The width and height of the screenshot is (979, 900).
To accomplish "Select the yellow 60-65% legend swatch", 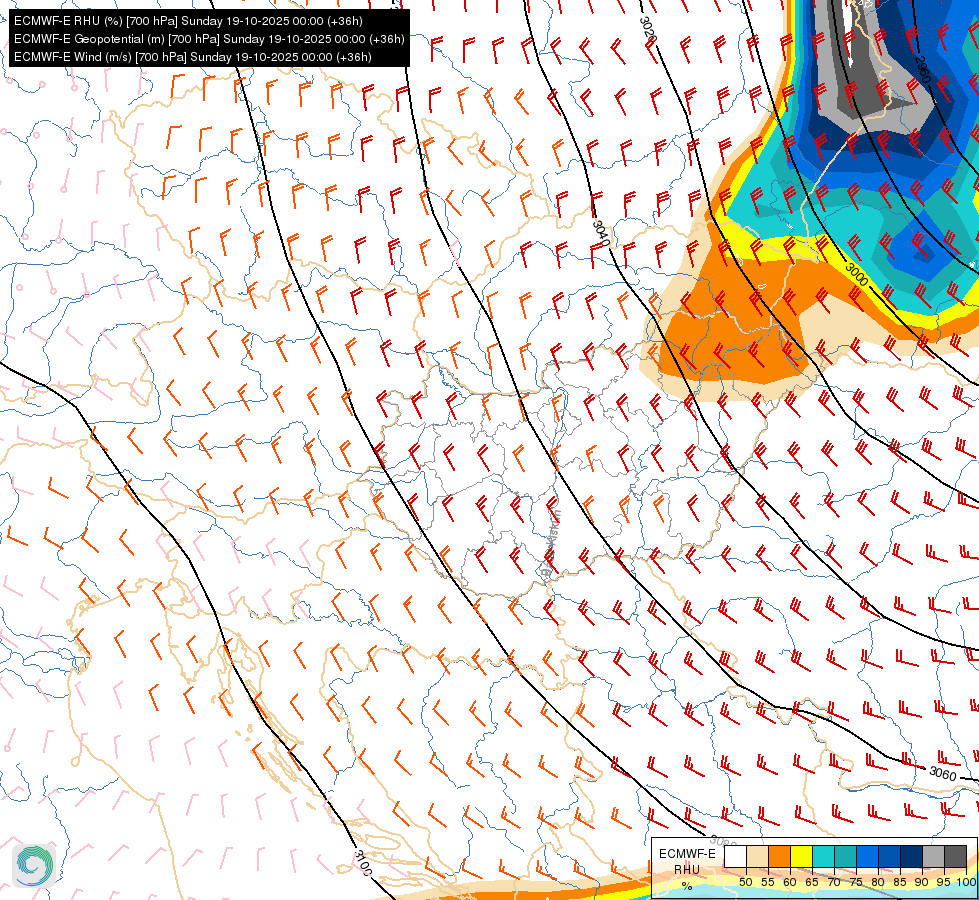I will [801, 856].
